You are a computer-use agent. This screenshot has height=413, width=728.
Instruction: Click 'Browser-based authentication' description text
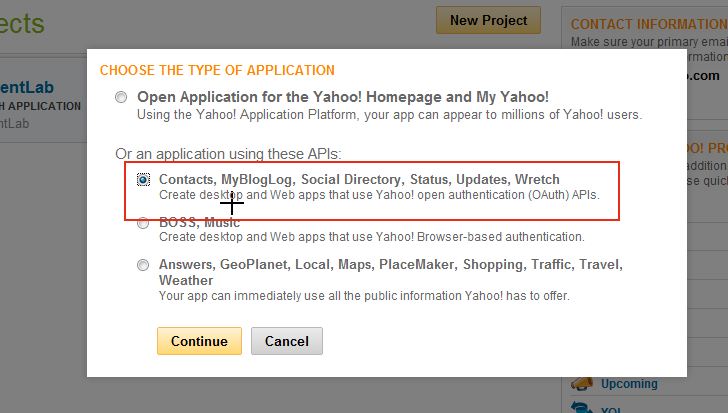pyautogui.click(x=371, y=237)
